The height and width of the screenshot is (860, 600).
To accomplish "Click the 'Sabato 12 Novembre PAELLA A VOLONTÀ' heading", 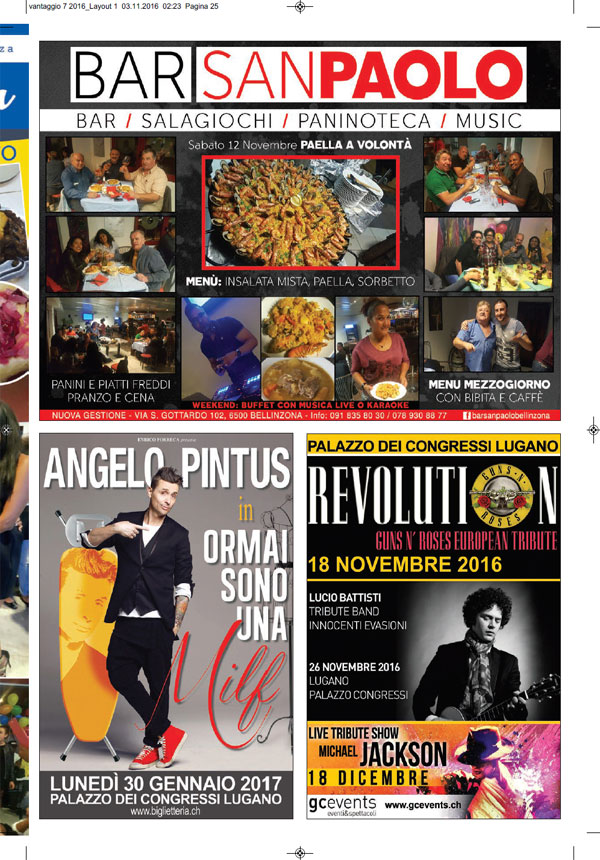I will (x=299, y=145).
